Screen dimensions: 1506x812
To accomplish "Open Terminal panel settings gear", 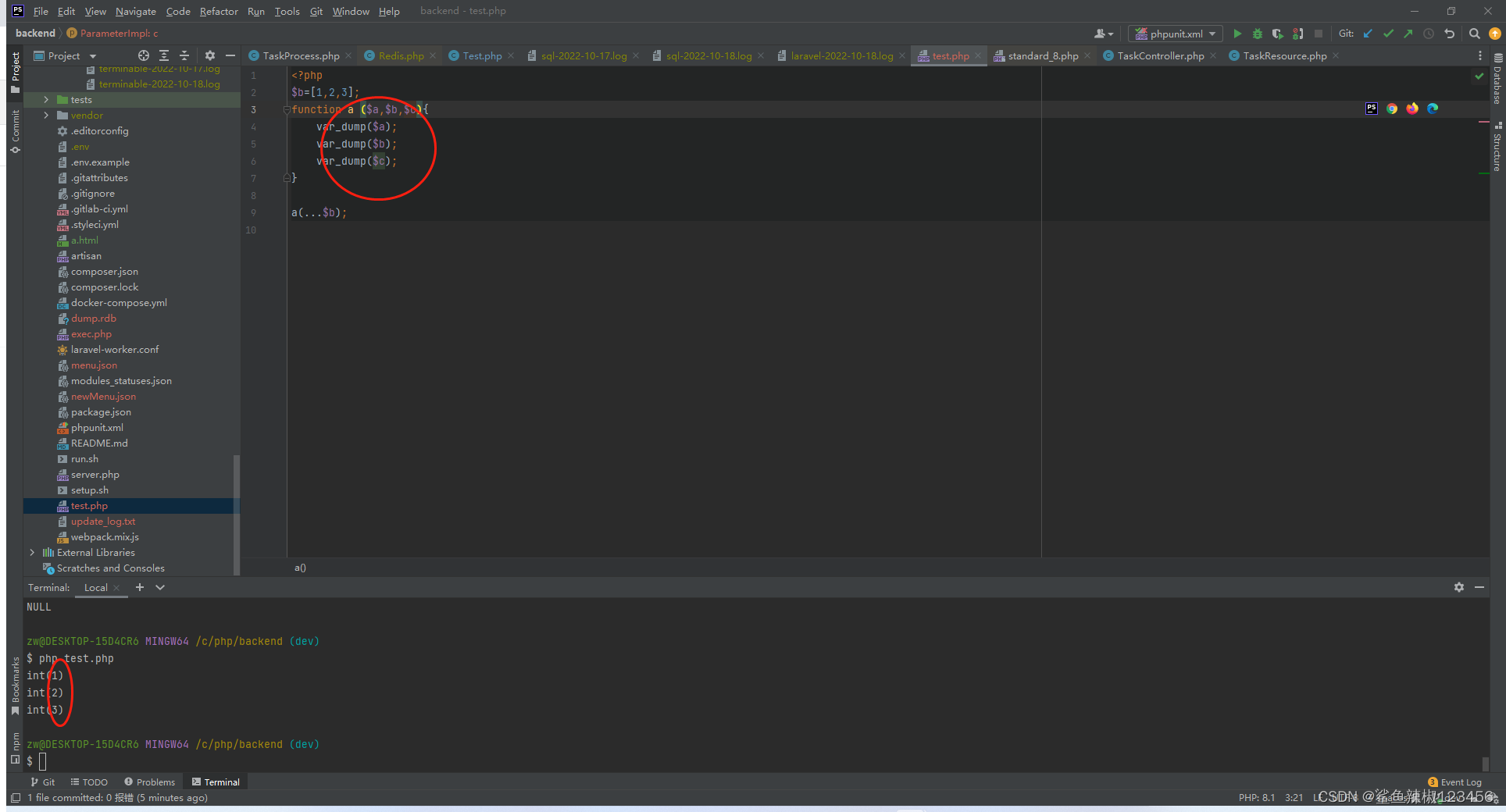I will pyautogui.click(x=1459, y=587).
